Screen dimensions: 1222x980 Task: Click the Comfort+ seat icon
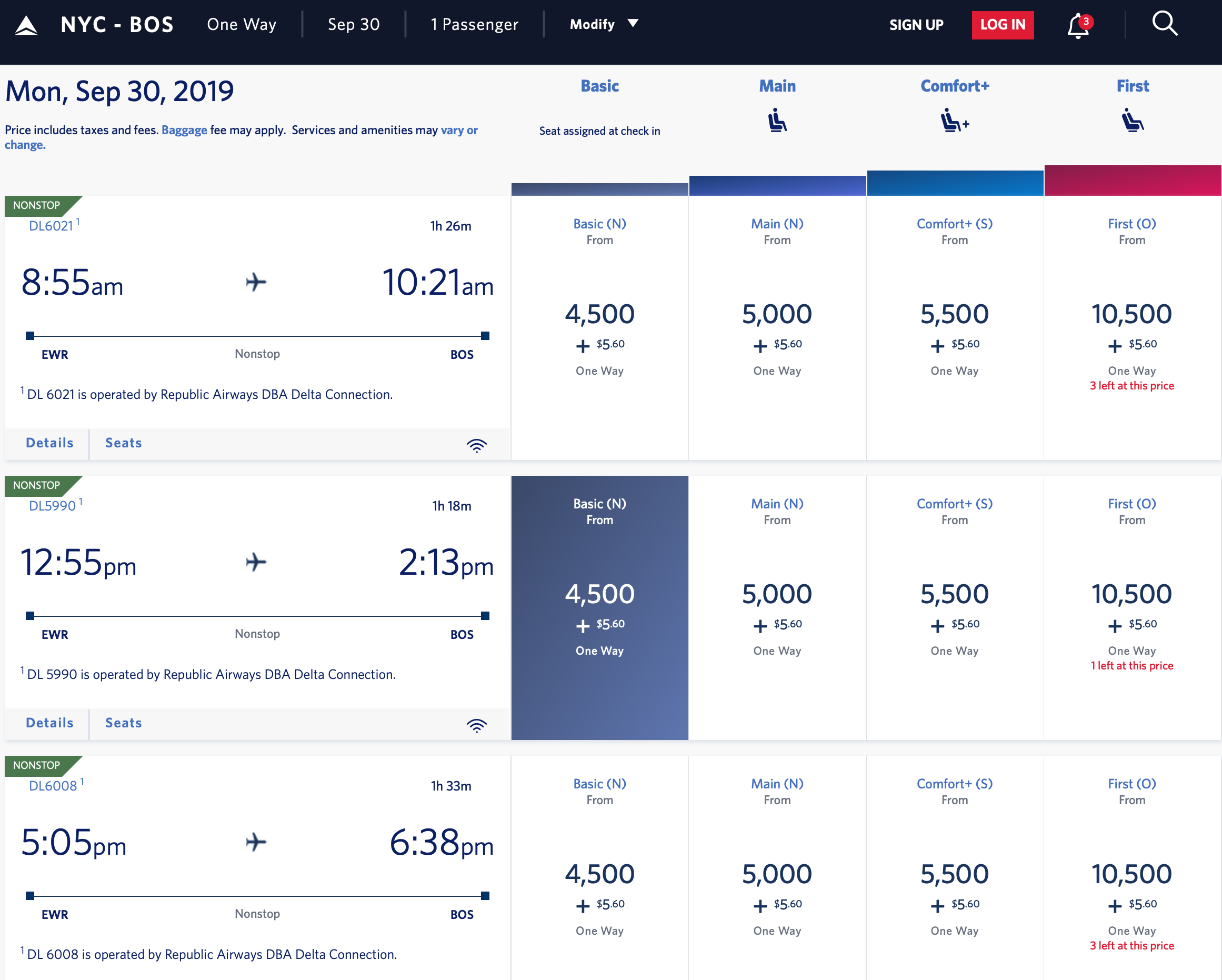pyautogui.click(x=954, y=119)
